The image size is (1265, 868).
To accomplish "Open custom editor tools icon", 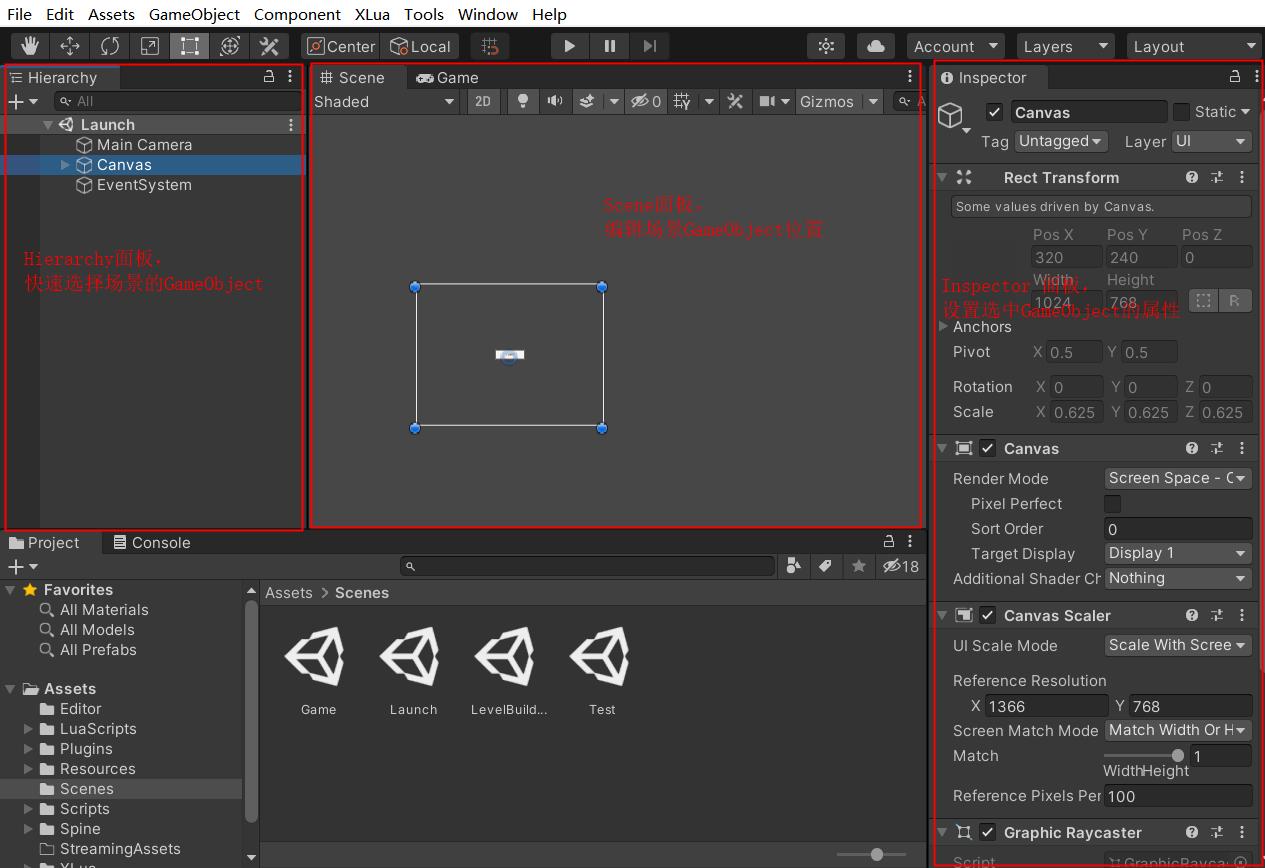I will tap(269, 46).
